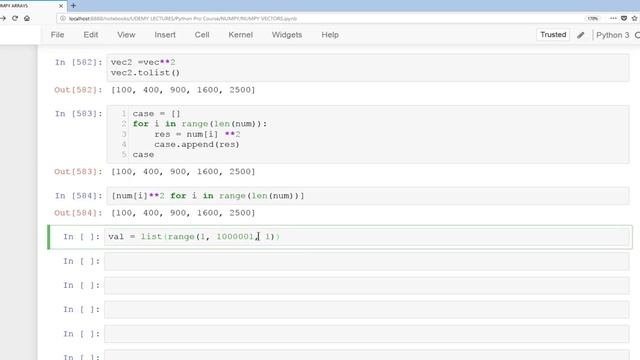
Task: Click output list of Out[584]
Action: click(183, 213)
